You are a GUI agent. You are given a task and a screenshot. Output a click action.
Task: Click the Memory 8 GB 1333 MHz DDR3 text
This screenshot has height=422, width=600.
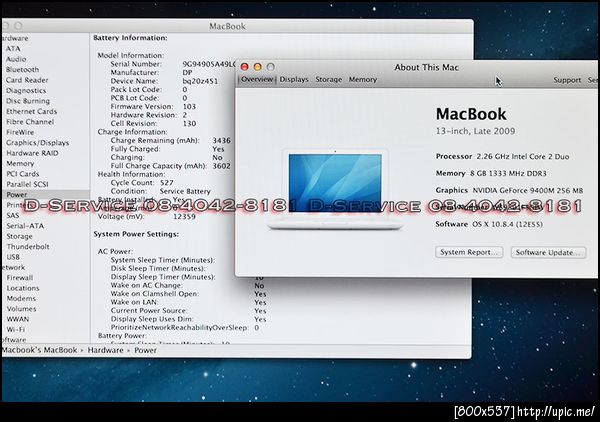click(x=491, y=173)
